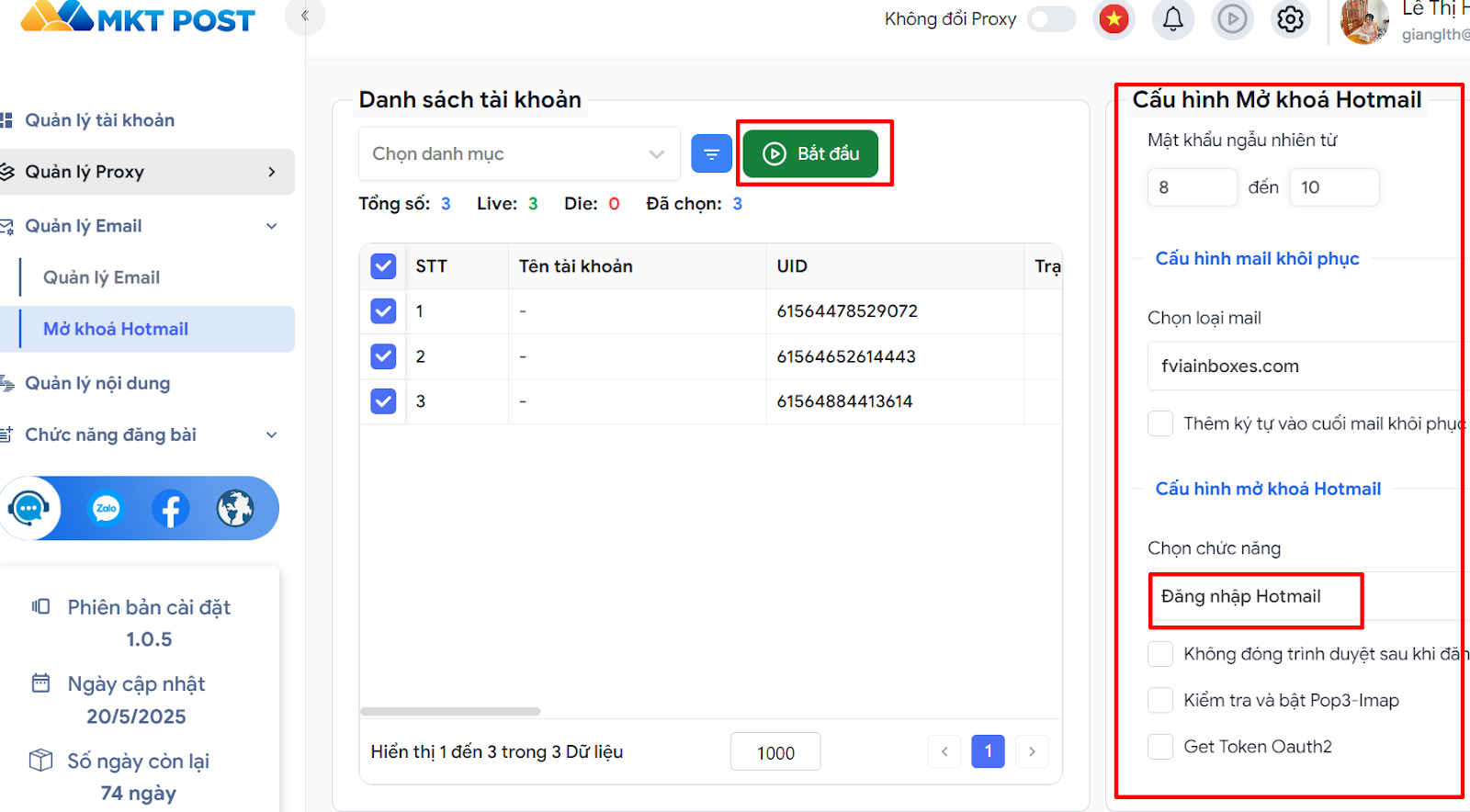The width and height of the screenshot is (1470, 812).
Task: Click the MKT POST logo
Action: pyautogui.click(x=138, y=17)
